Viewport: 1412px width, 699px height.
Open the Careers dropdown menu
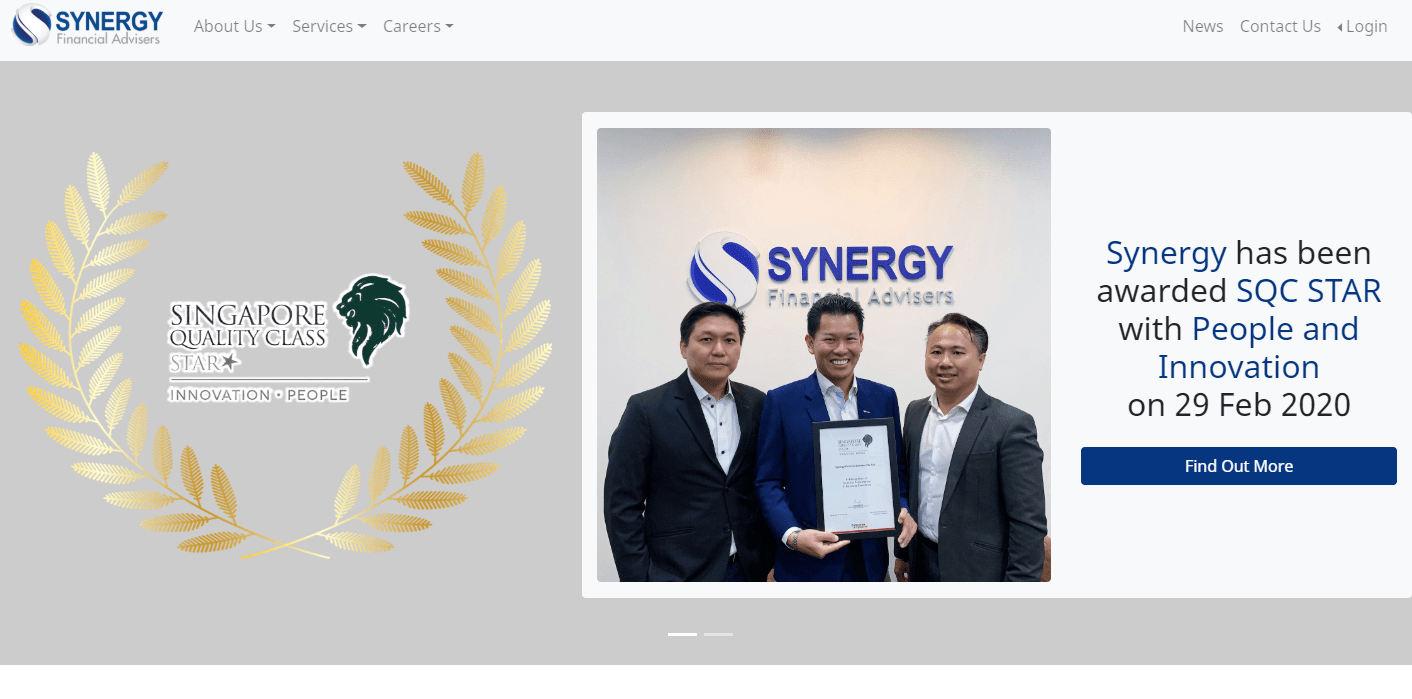pos(418,26)
